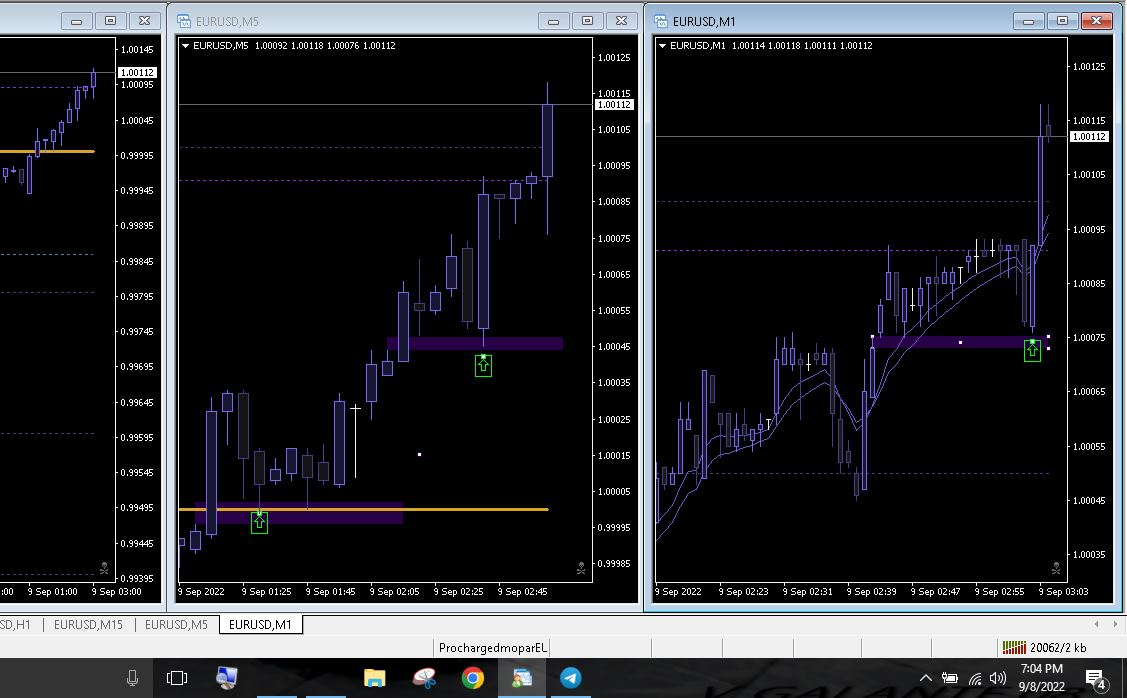Launch Google Chrome from the taskbar

tap(473, 678)
